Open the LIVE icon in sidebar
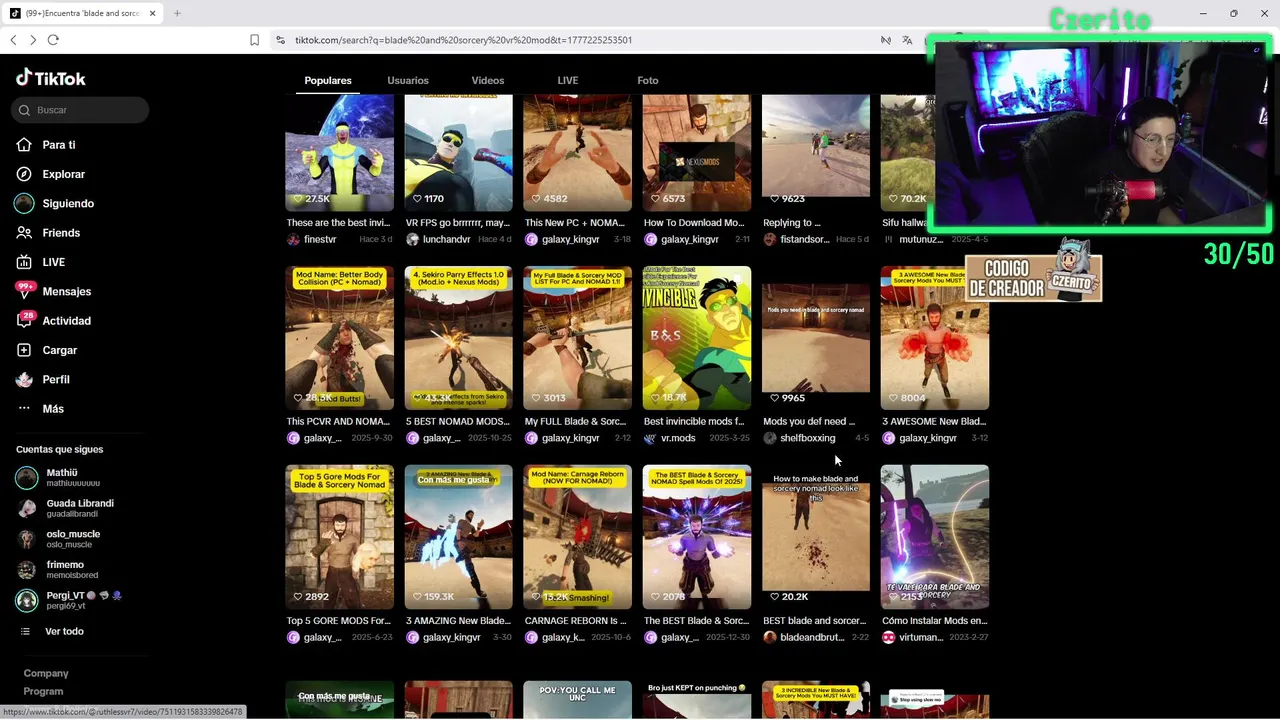This screenshot has width=1280, height=720. pyautogui.click(x=24, y=262)
